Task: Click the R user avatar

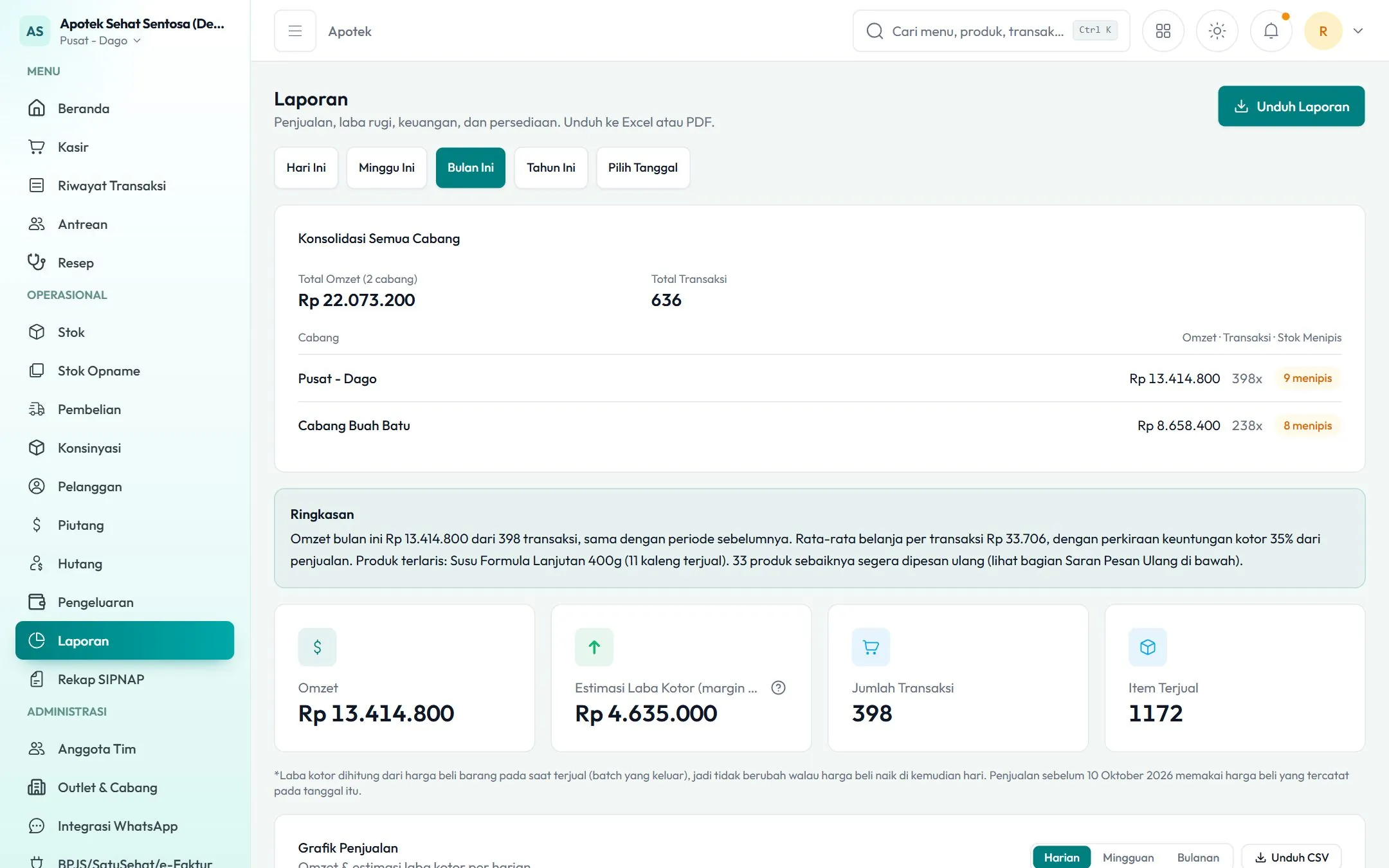Action: coord(1323,31)
